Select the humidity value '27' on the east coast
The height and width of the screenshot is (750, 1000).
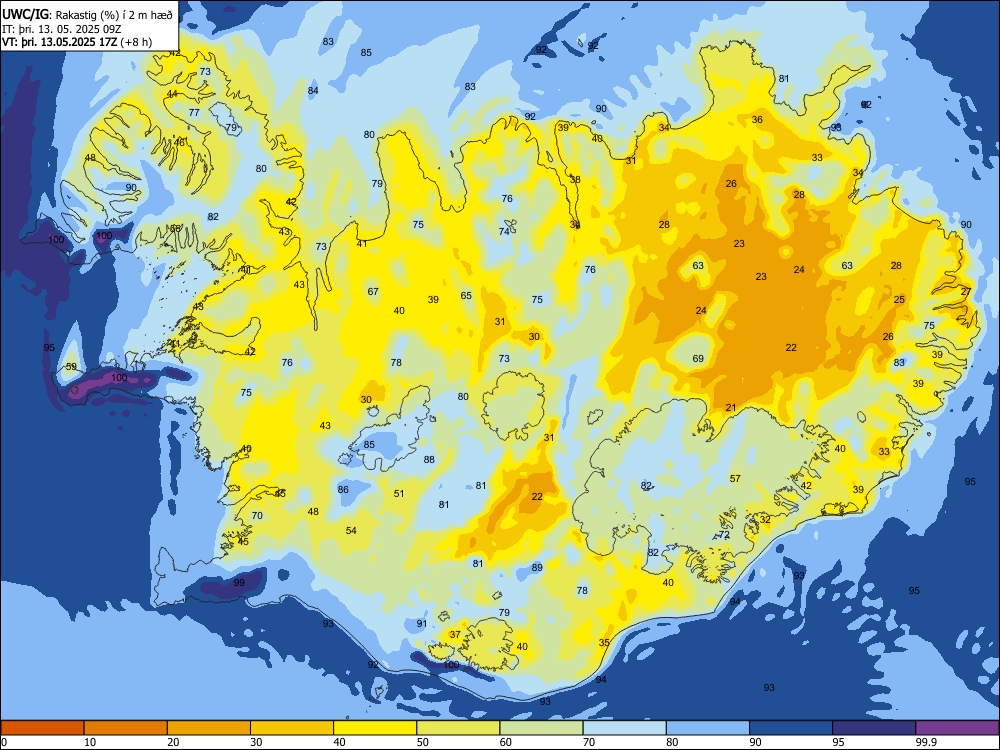point(966,291)
